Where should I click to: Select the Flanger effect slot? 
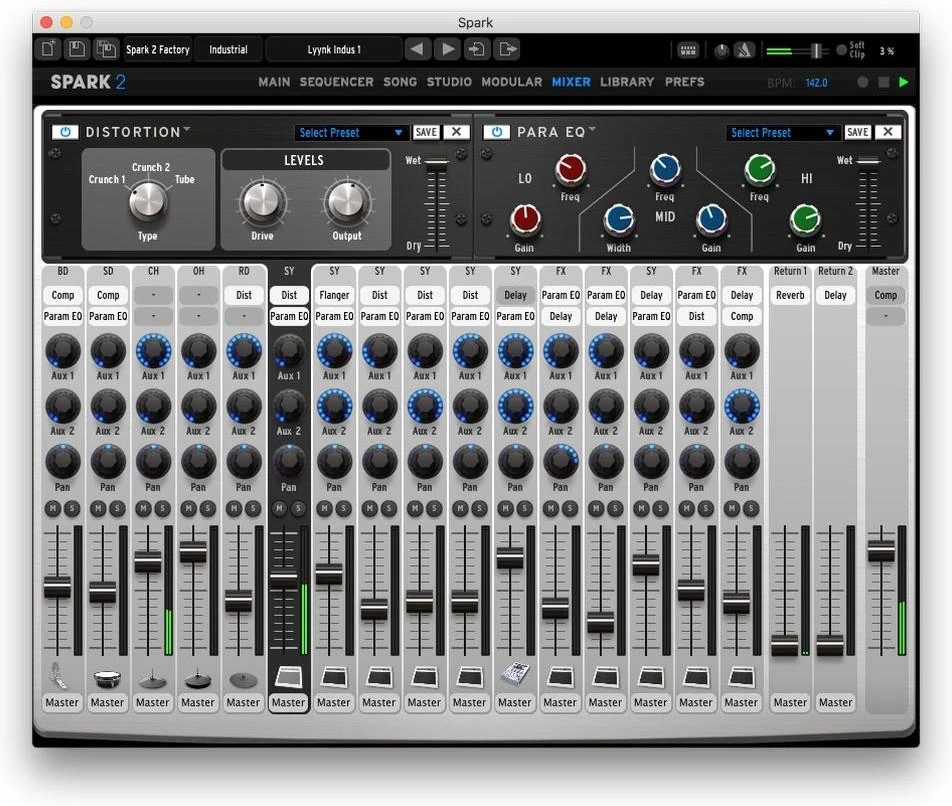click(334, 295)
